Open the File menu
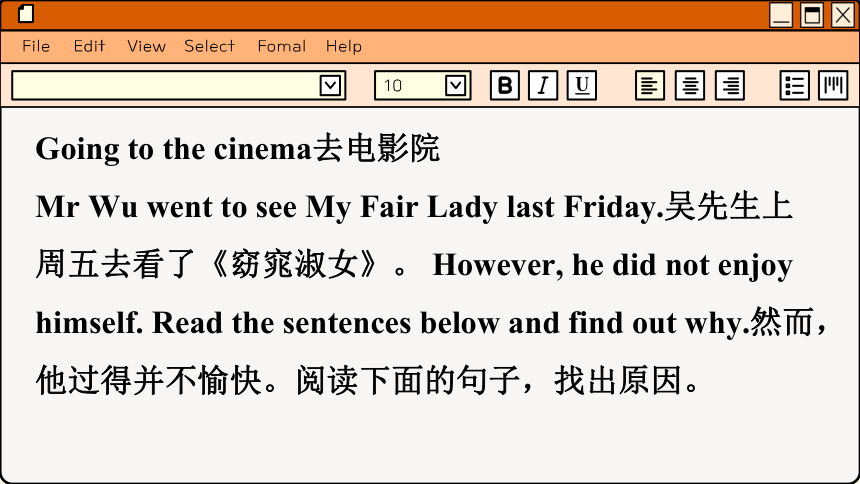The height and width of the screenshot is (484, 860). (36, 46)
